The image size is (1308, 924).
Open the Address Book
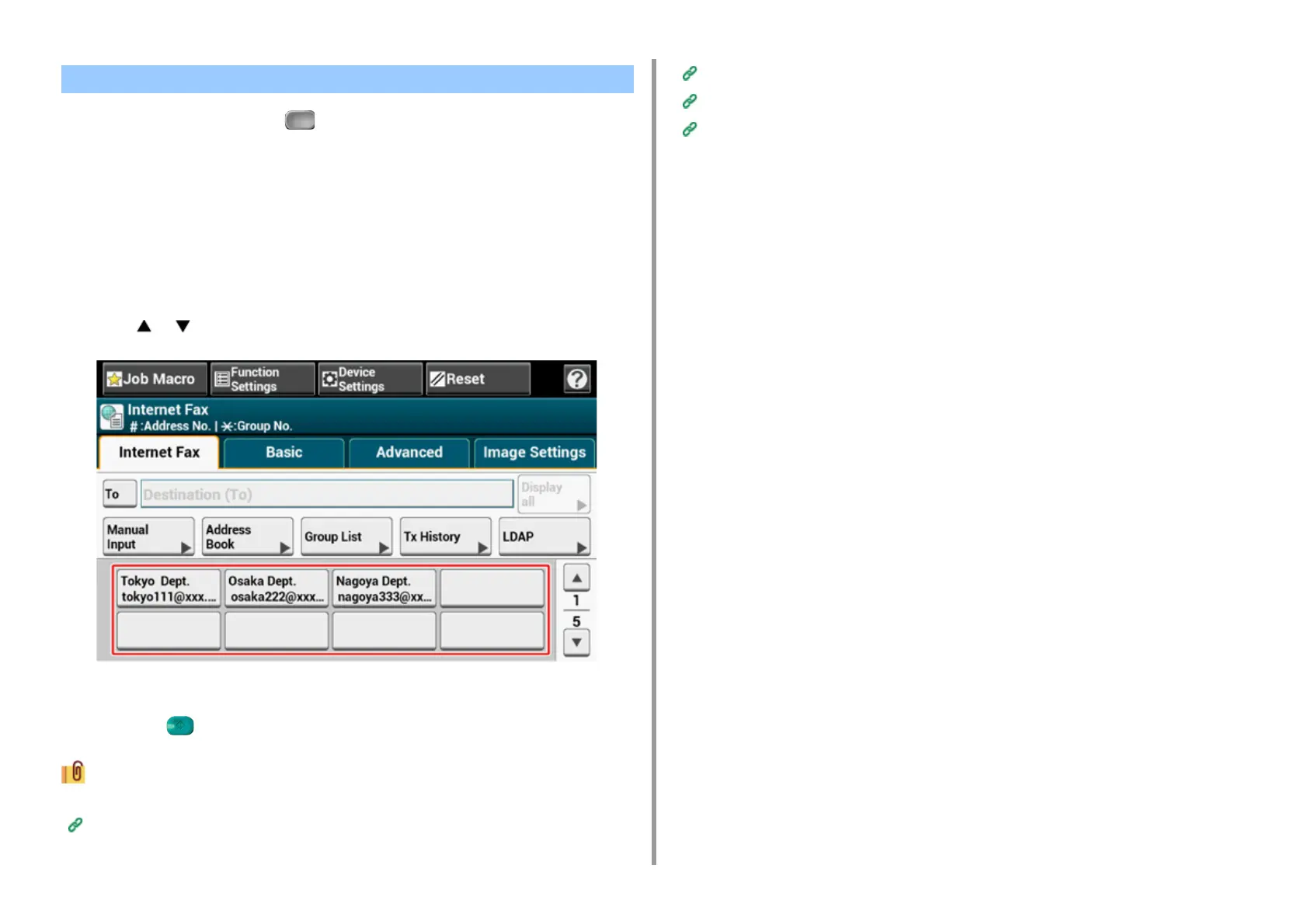click(247, 537)
